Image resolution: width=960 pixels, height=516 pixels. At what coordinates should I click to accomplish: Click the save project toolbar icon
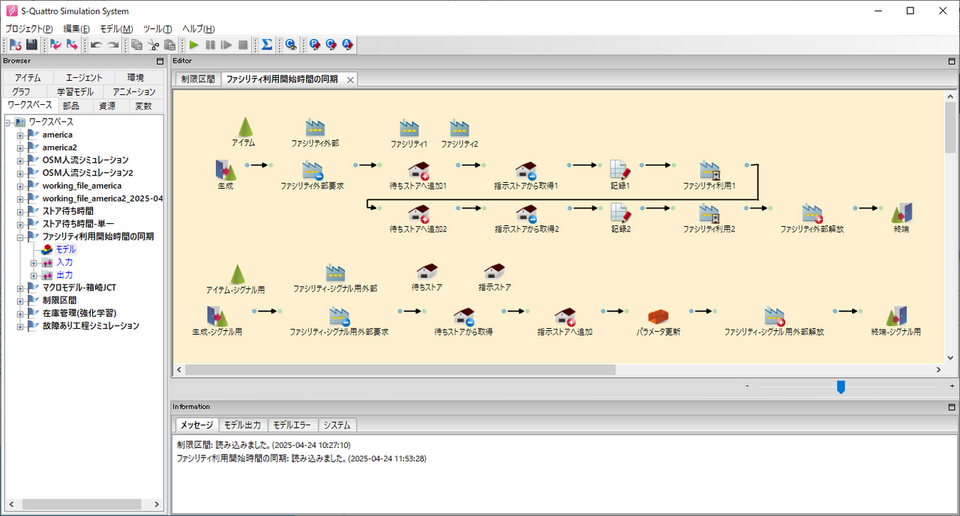pos(31,45)
